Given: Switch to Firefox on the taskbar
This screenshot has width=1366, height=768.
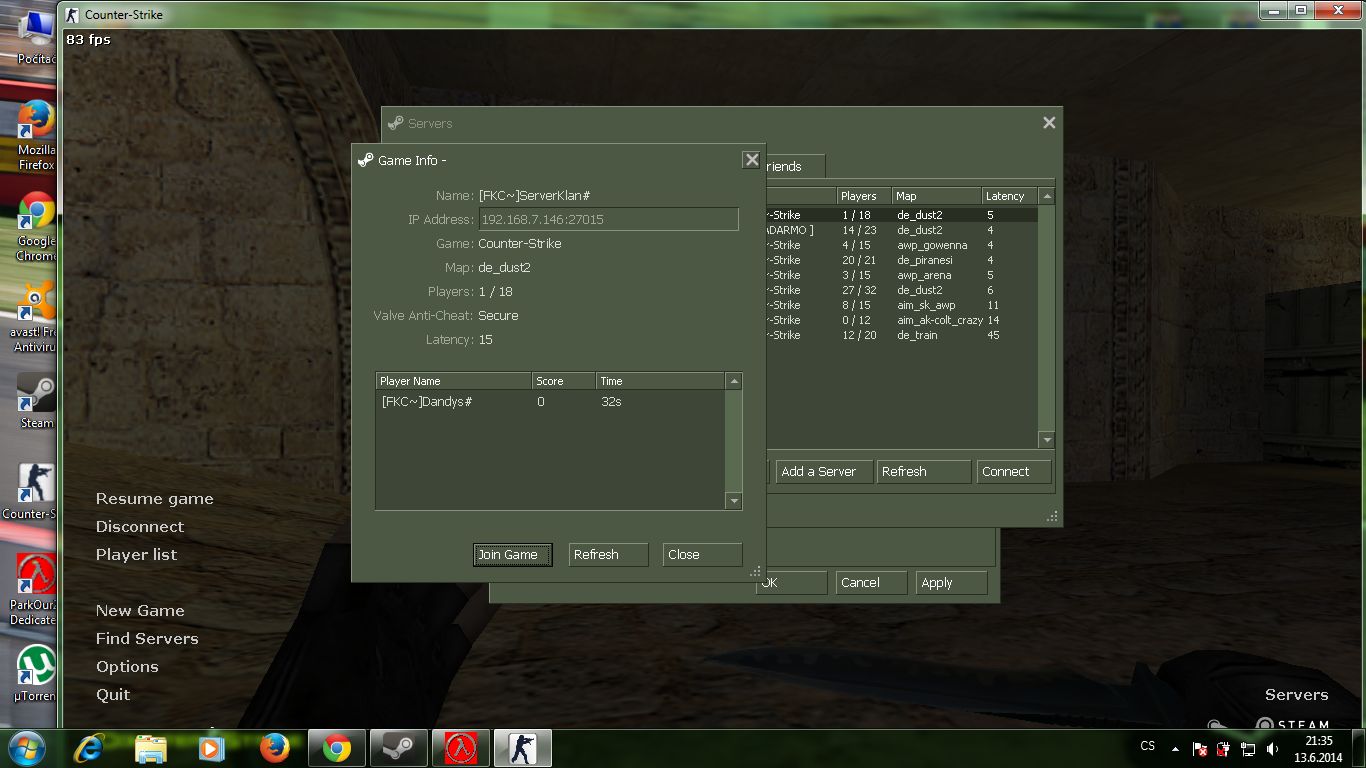Looking at the screenshot, I should click(275, 748).
